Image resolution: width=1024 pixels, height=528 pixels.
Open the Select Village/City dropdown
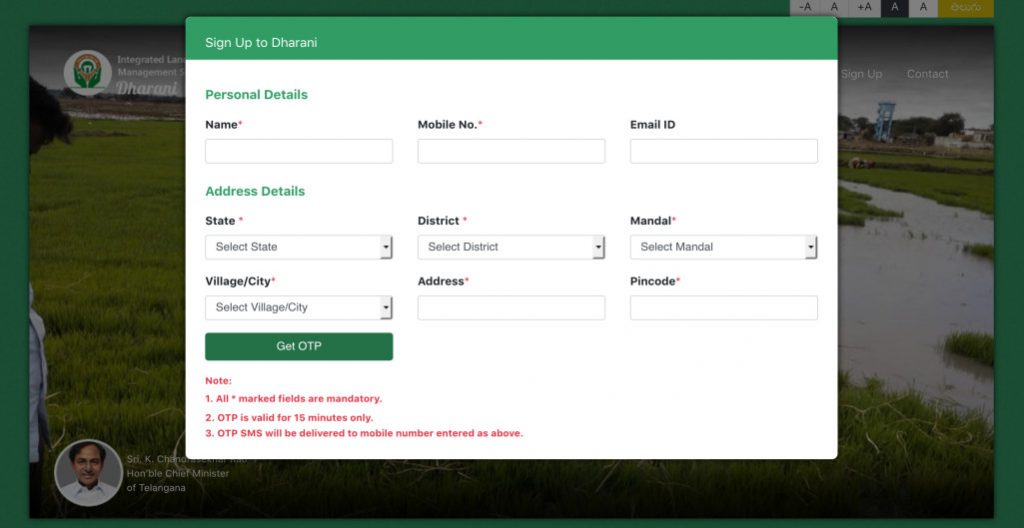pyautogui.click(x=298, y=308)
